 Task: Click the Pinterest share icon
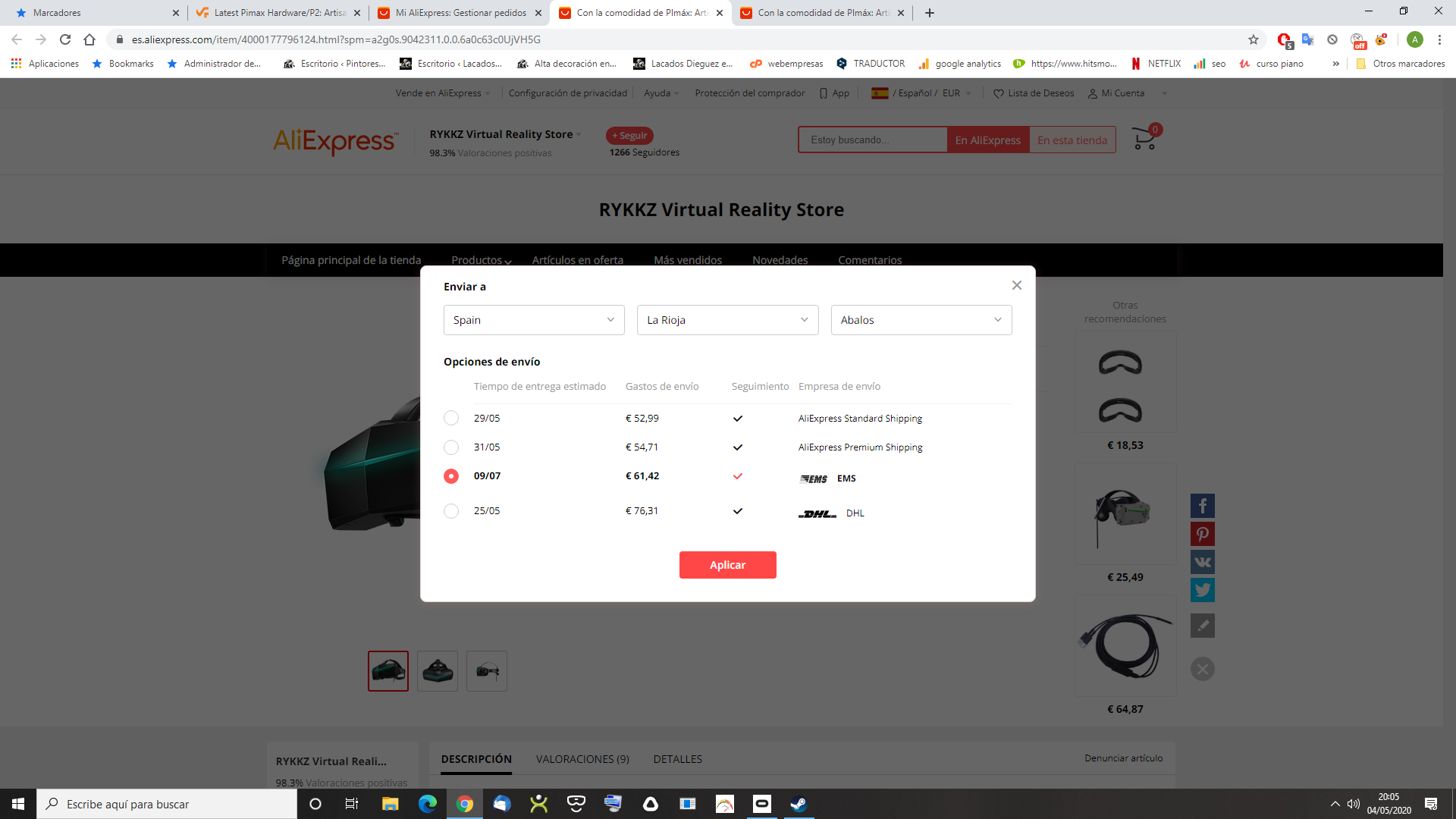pyautogui.click(x=1202, y=534)
